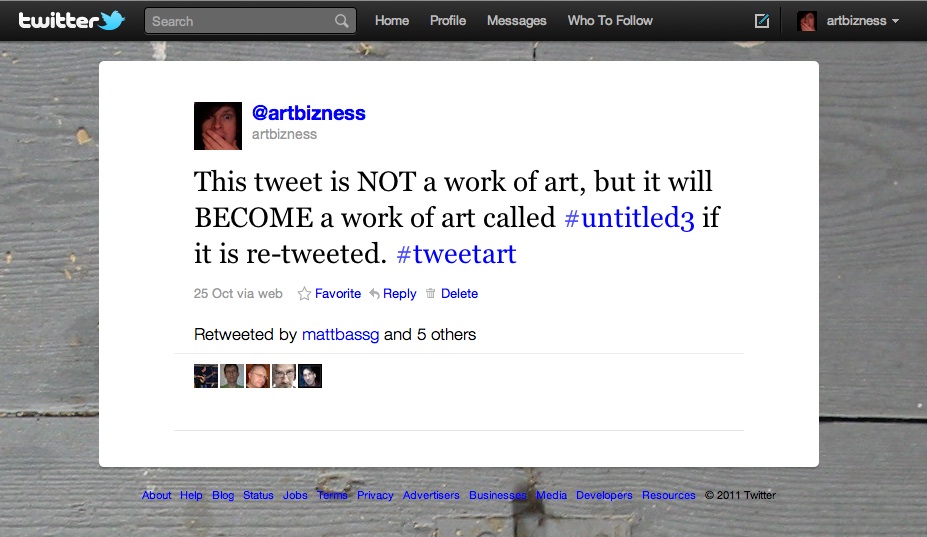Click the Delete link
The width and height of the screenshot is (927, 537).
459,294
